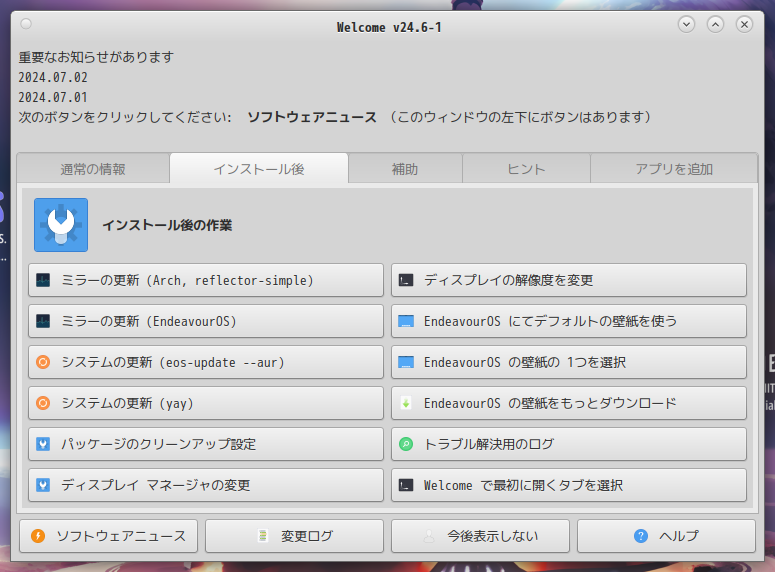
Task: Apply EndeavourOS にてデフォルトの壁紙を使う
Action: tap(569, 321)
